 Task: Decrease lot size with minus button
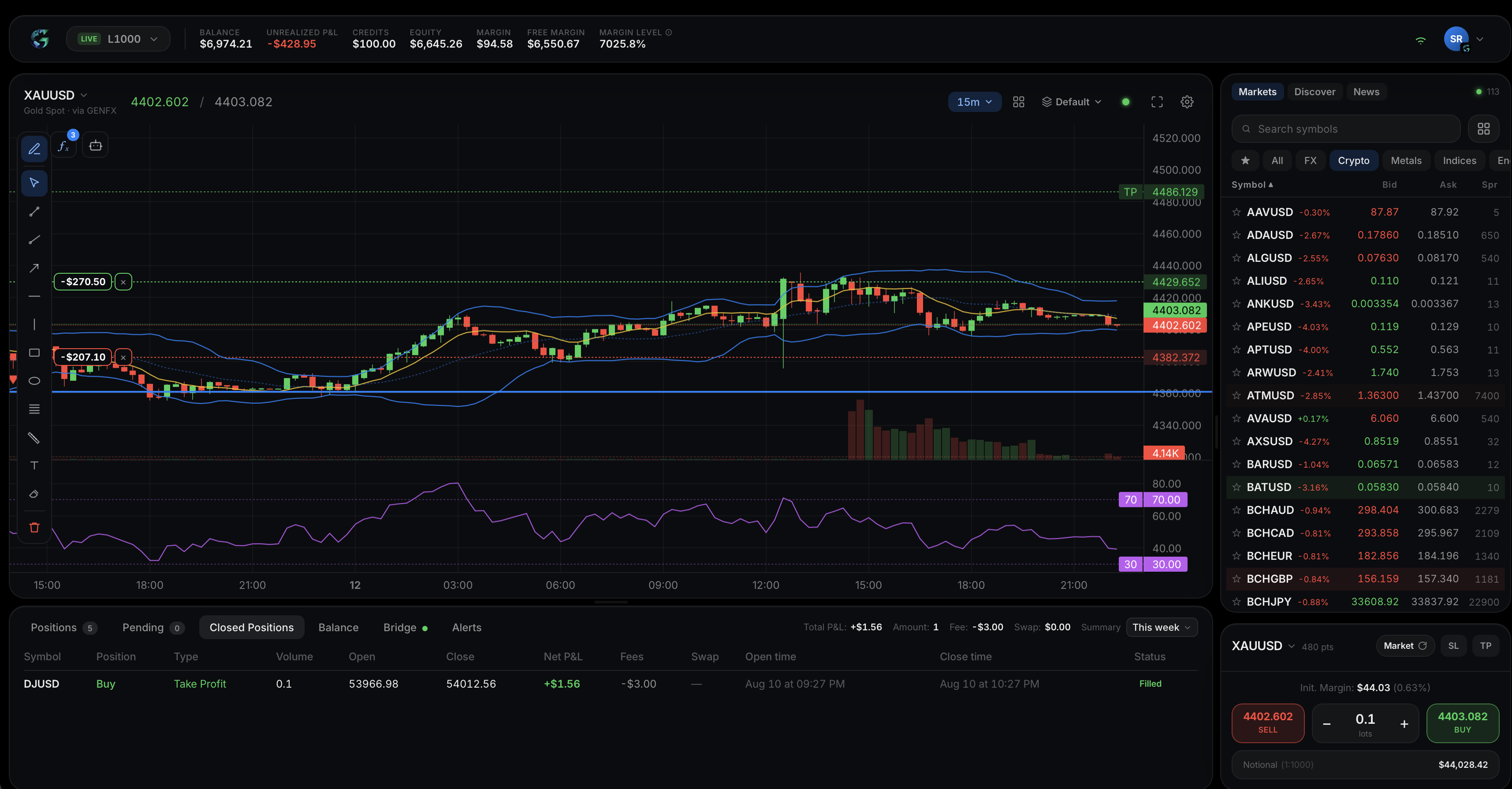click(1326, 724)
